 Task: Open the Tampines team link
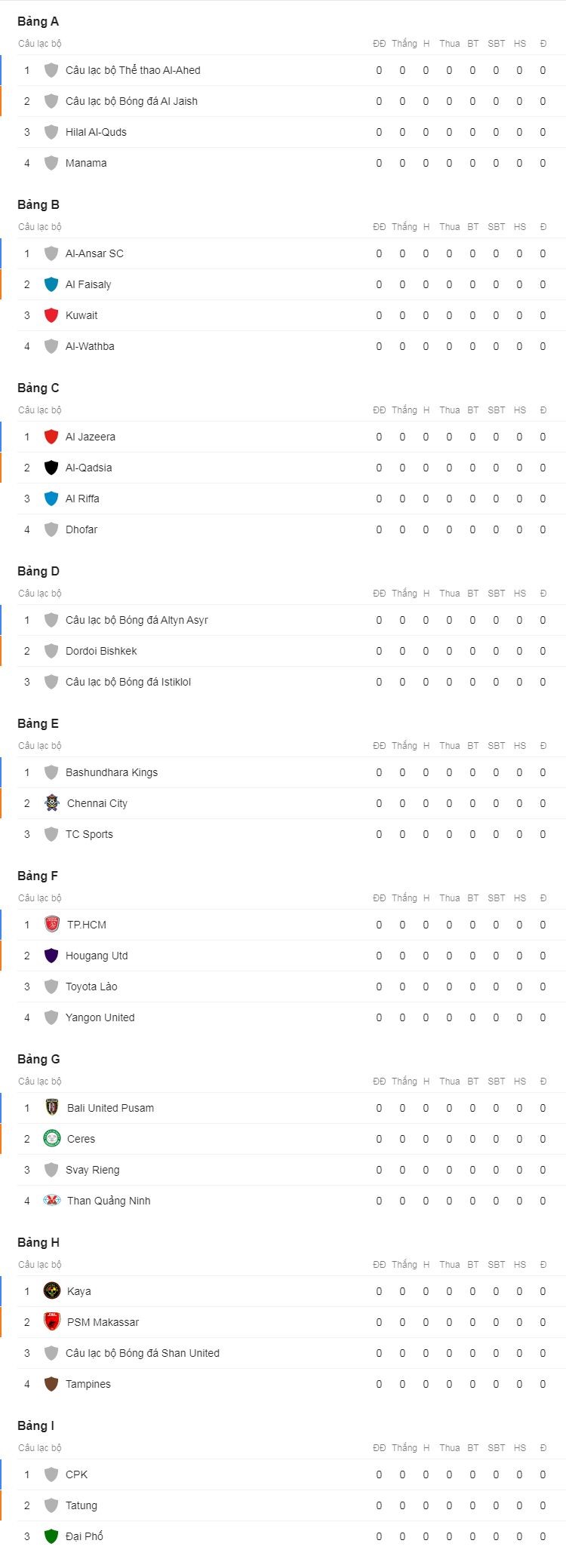pyautogui.click(x=88, y=1384)
